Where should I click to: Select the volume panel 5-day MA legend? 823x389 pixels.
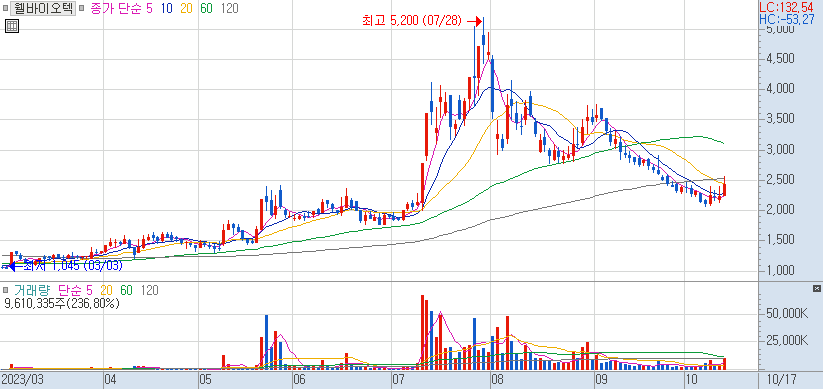tap(89, 290)
